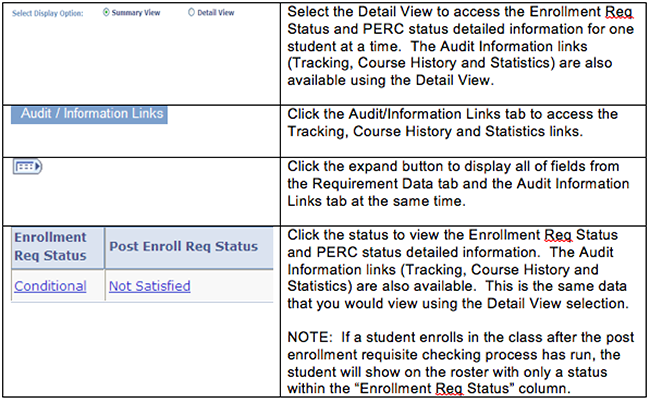The height and width of the screenshot is (403, 650).
Task: Select the Detail View radio button
Action: click(191, 12)
